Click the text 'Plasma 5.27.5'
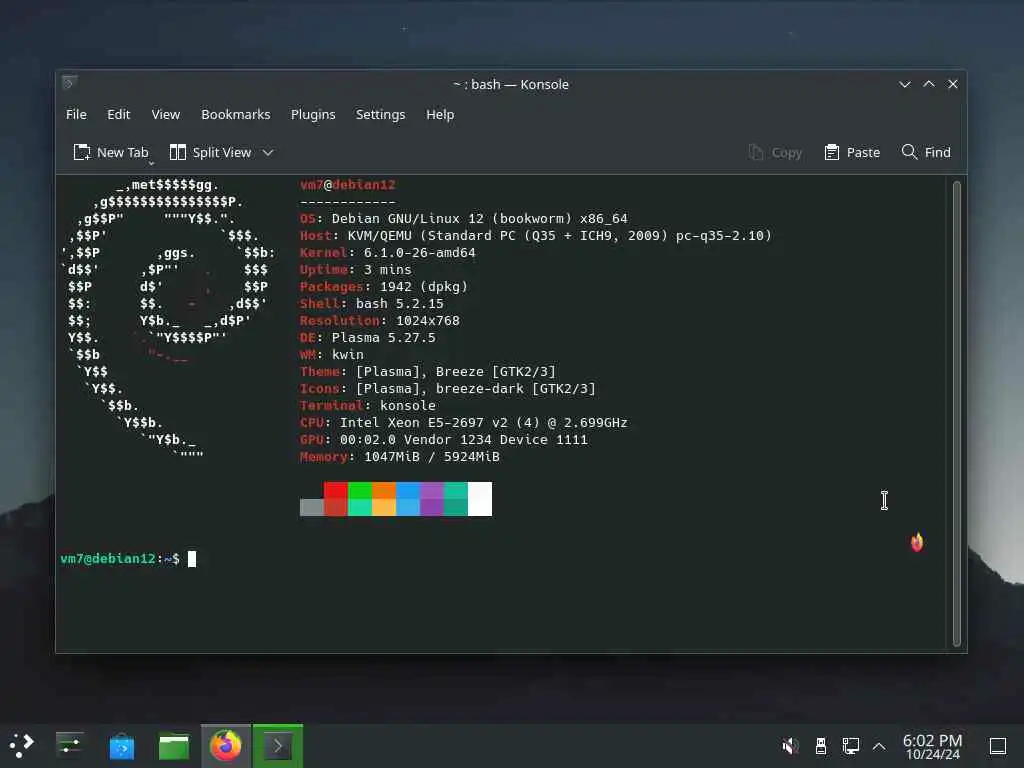 tap(383, 338)
